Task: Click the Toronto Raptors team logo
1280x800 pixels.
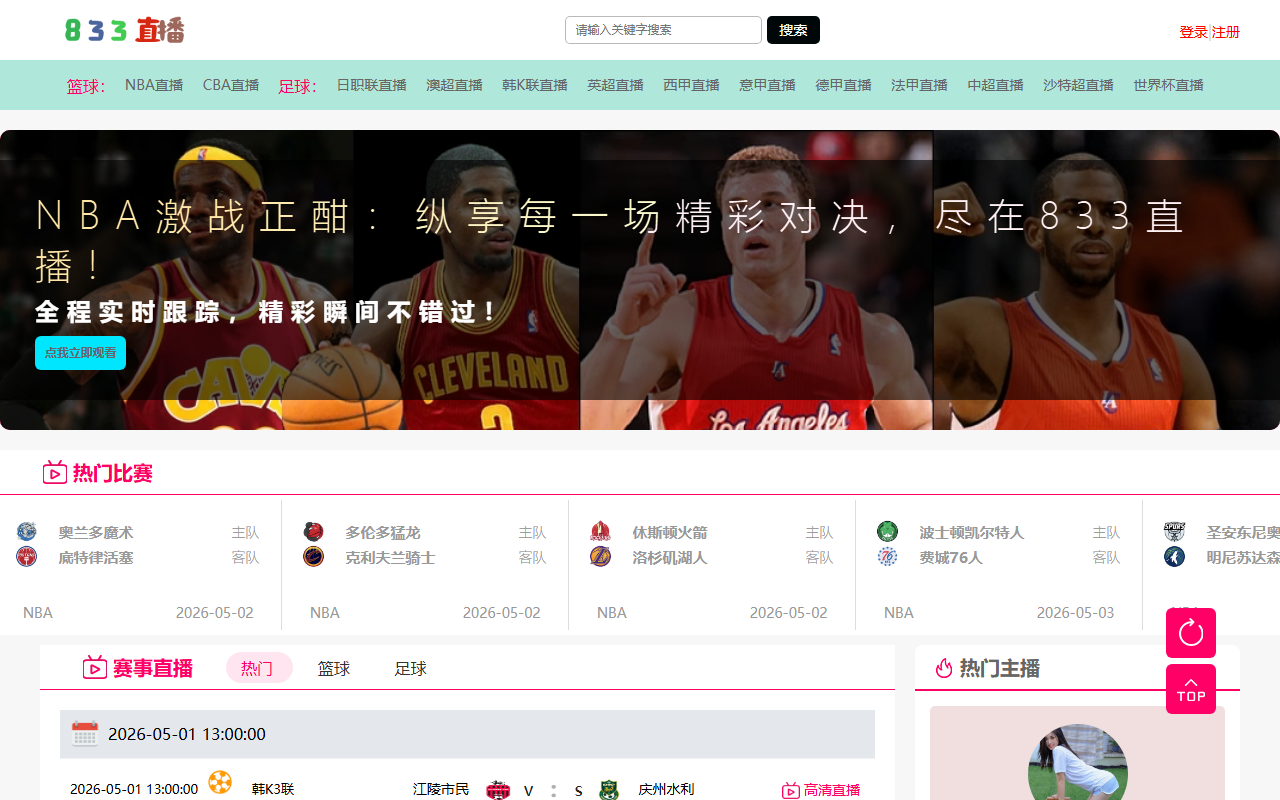Action: click(314, 532)
